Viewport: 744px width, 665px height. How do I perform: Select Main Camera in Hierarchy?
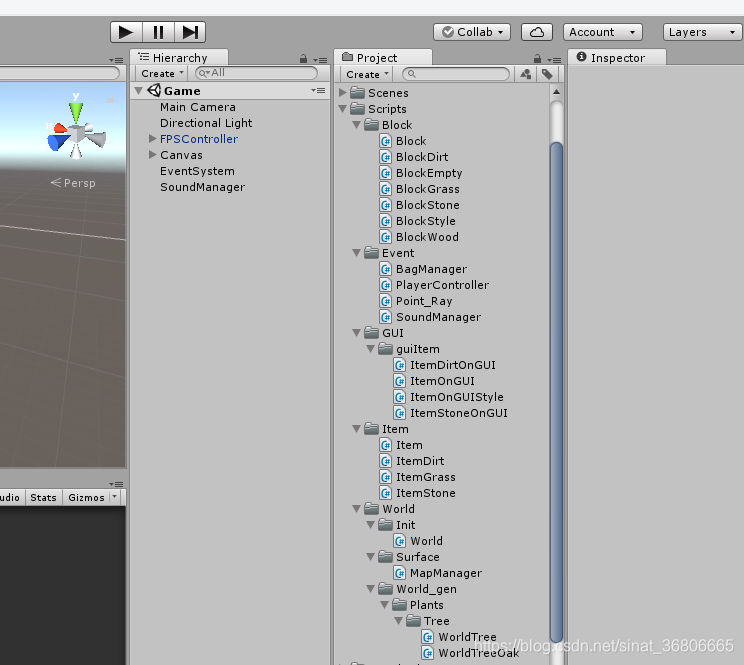(198, 107)
